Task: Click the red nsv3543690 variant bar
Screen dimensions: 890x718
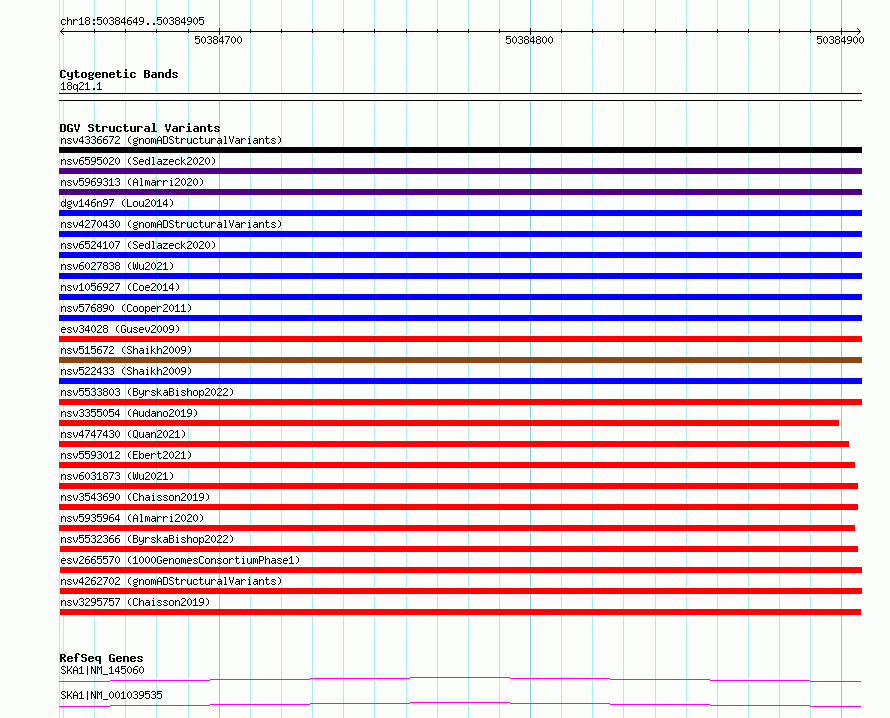Action: [x=459, y=507]
